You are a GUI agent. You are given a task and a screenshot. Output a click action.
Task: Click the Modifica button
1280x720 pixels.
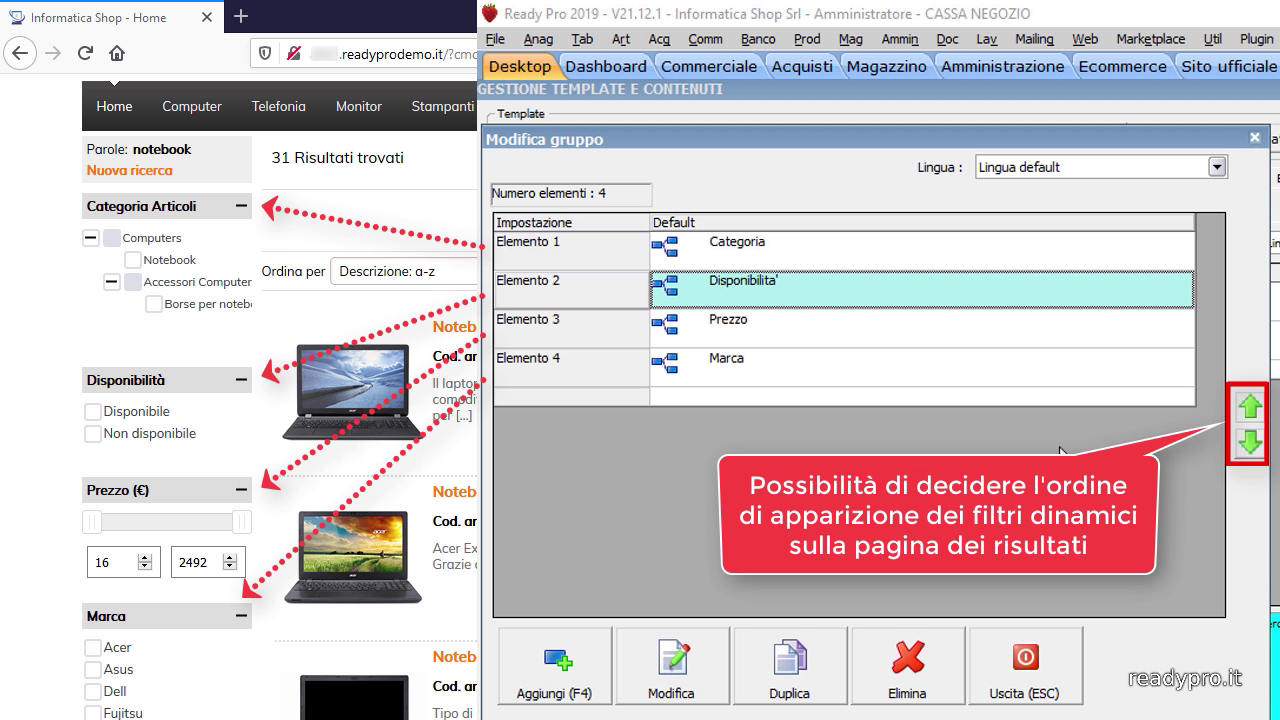coord(672,667)
